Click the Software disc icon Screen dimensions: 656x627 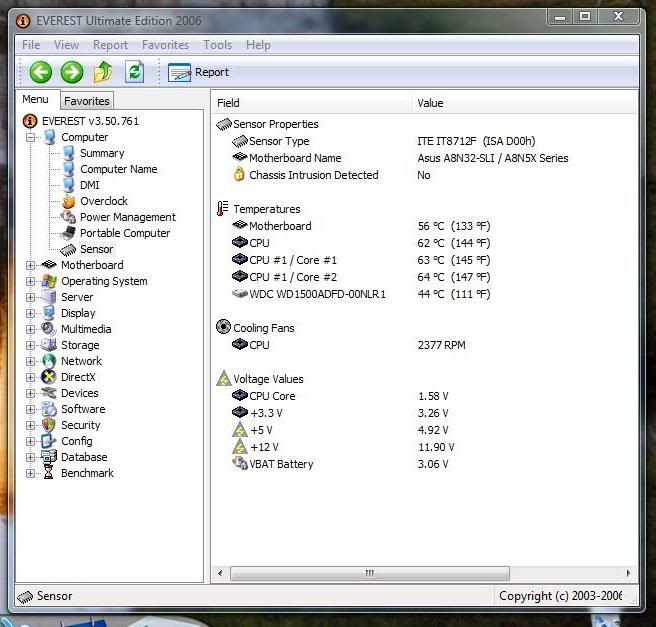49,409
